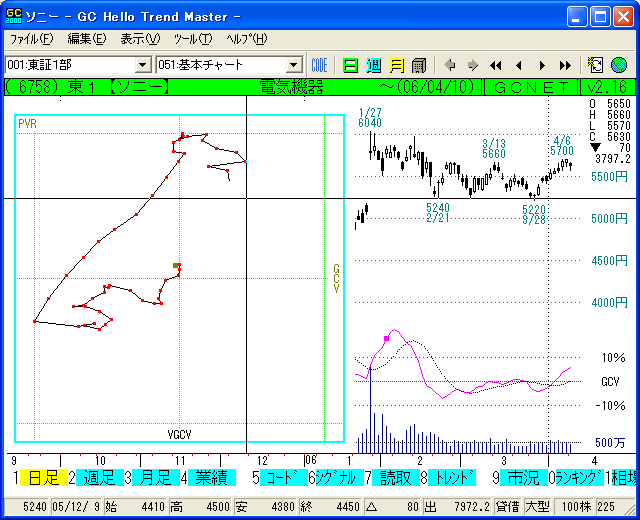
Task: Click the green globe icon
Action: 619,65
